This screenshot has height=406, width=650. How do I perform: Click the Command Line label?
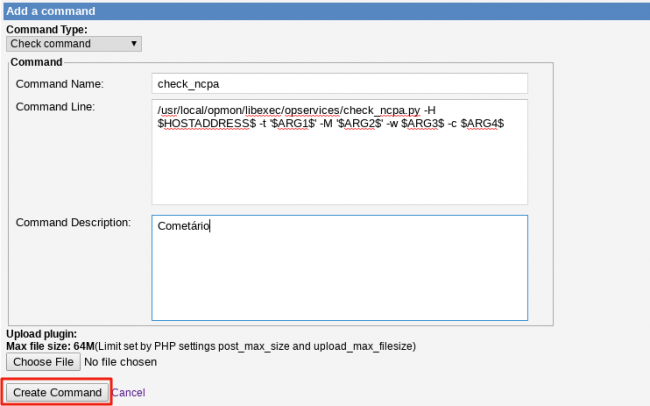(x=54, y=107)
